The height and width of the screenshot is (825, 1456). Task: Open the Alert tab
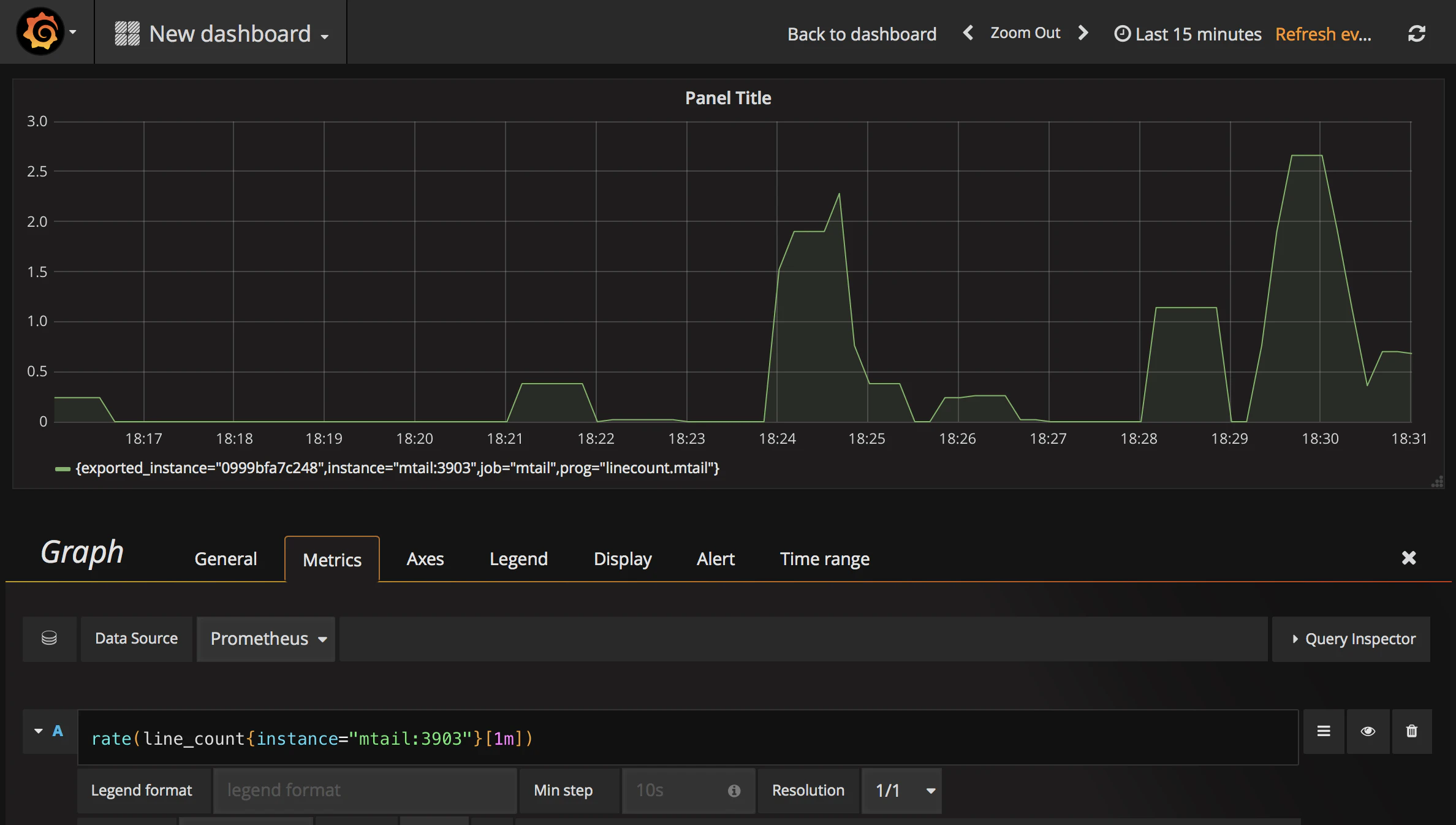click(x=716, y=559)
